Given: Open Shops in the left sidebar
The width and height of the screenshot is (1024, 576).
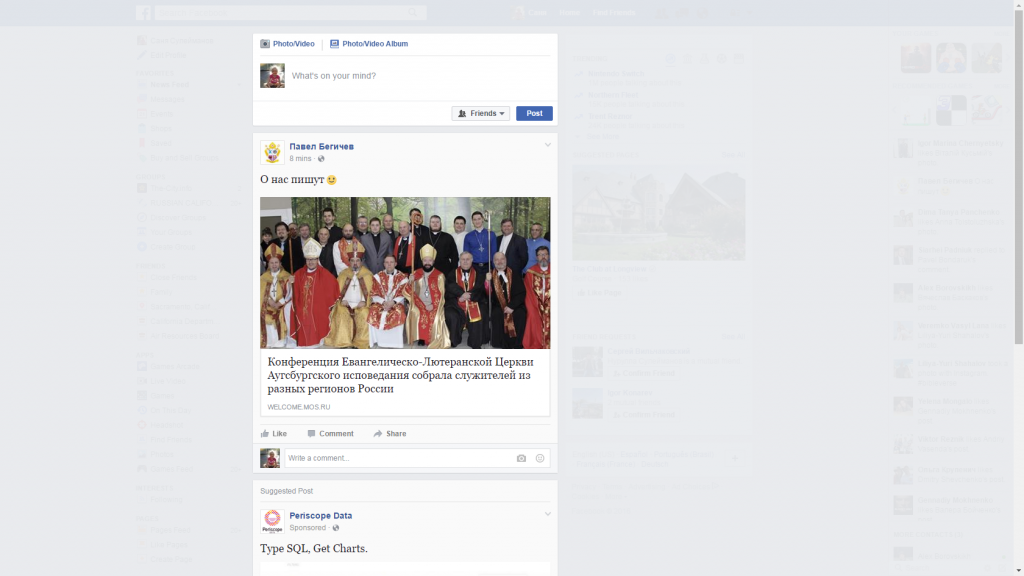Looking at the screenshot, I should tap(161, 129).
